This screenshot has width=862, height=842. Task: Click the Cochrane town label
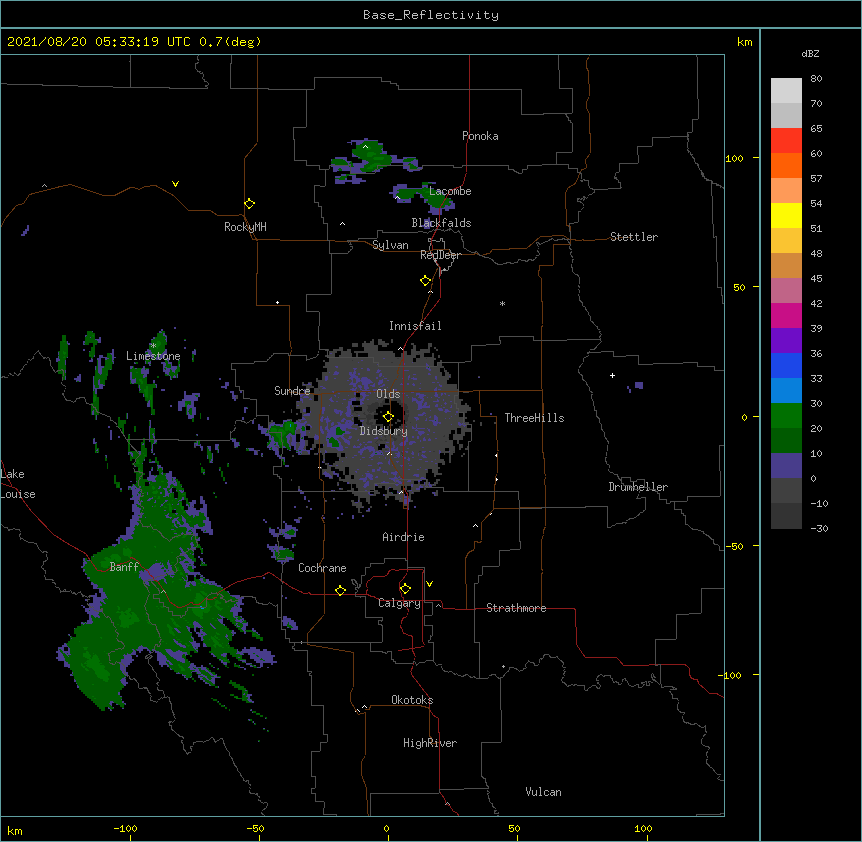click(x=322, y=568)
